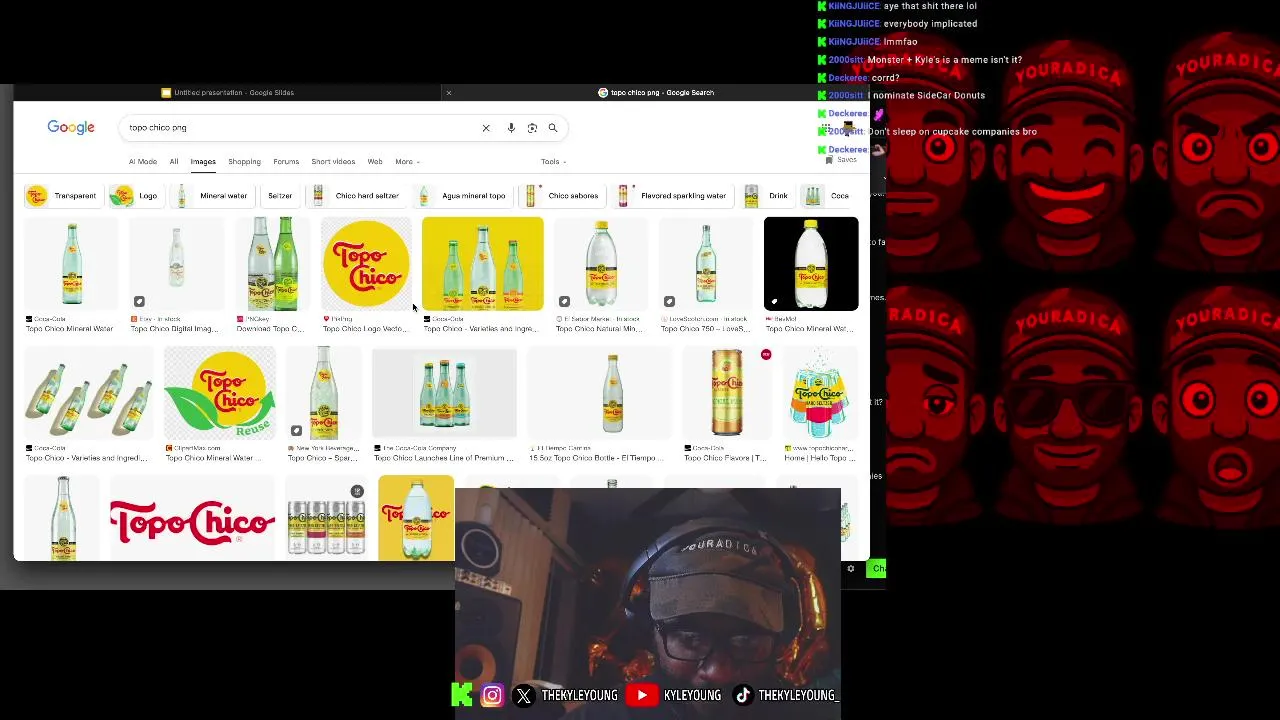Open Home Hello Topo colorful cans thumbnail
This screenshot has width=1280, height=720.
[x=820, y=393]
